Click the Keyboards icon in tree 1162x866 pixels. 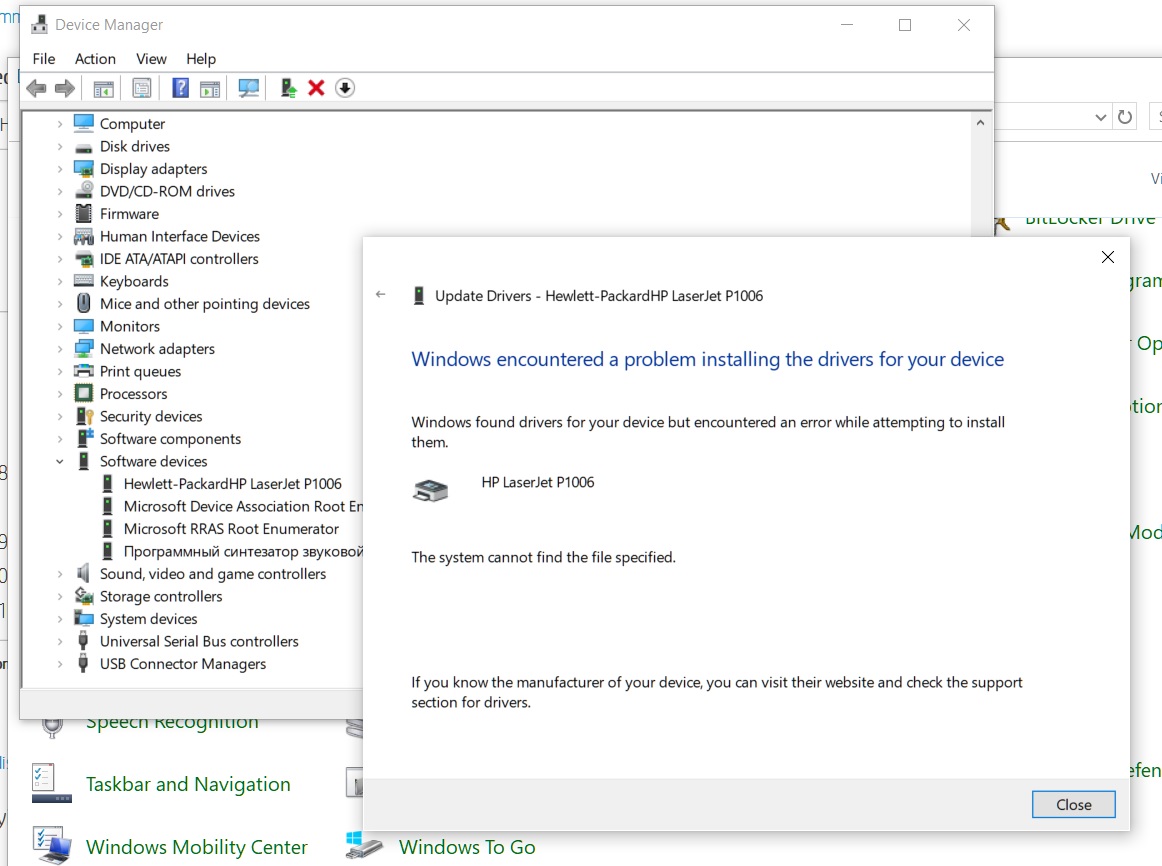point(84,281)
